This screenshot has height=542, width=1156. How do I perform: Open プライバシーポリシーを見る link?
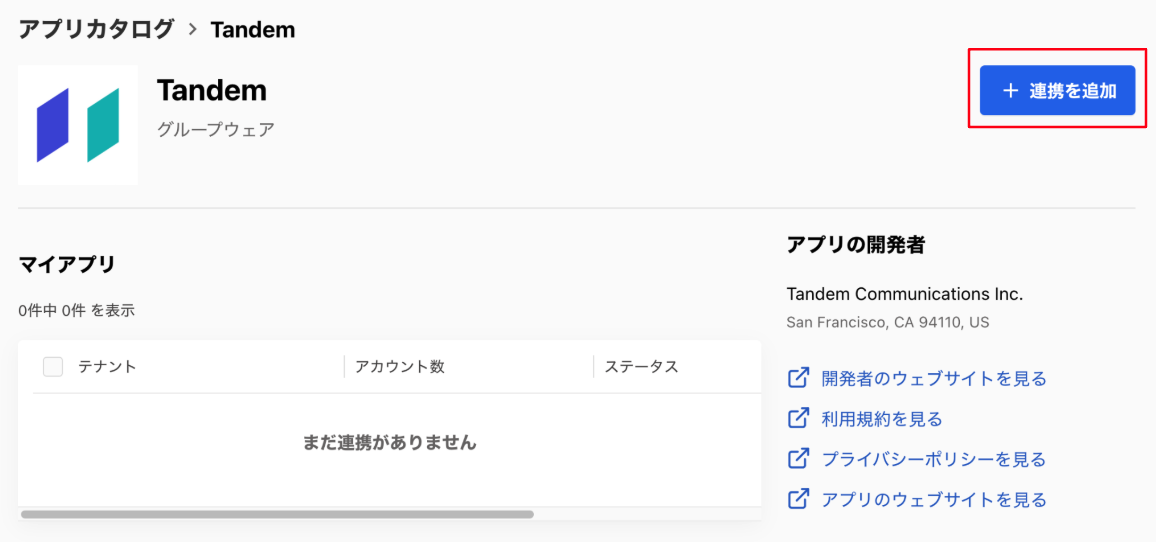(x=934, y=459)
